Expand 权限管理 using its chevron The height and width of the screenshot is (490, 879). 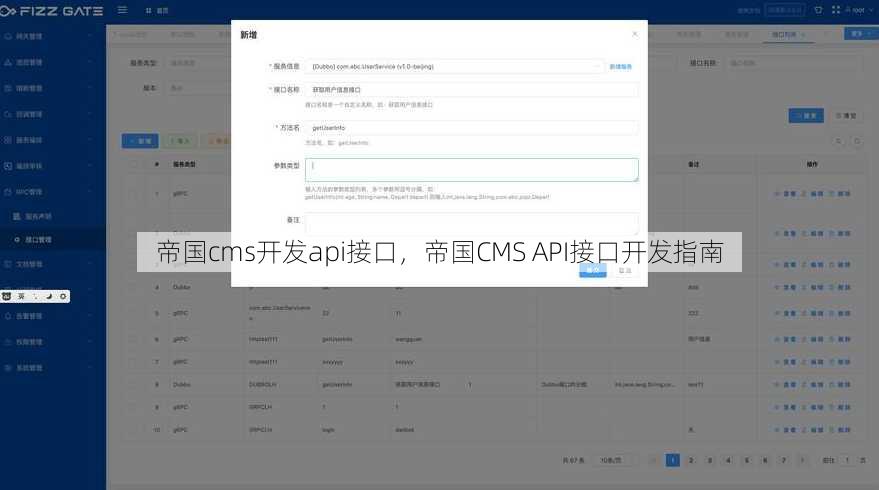click(x=90, y=342)
